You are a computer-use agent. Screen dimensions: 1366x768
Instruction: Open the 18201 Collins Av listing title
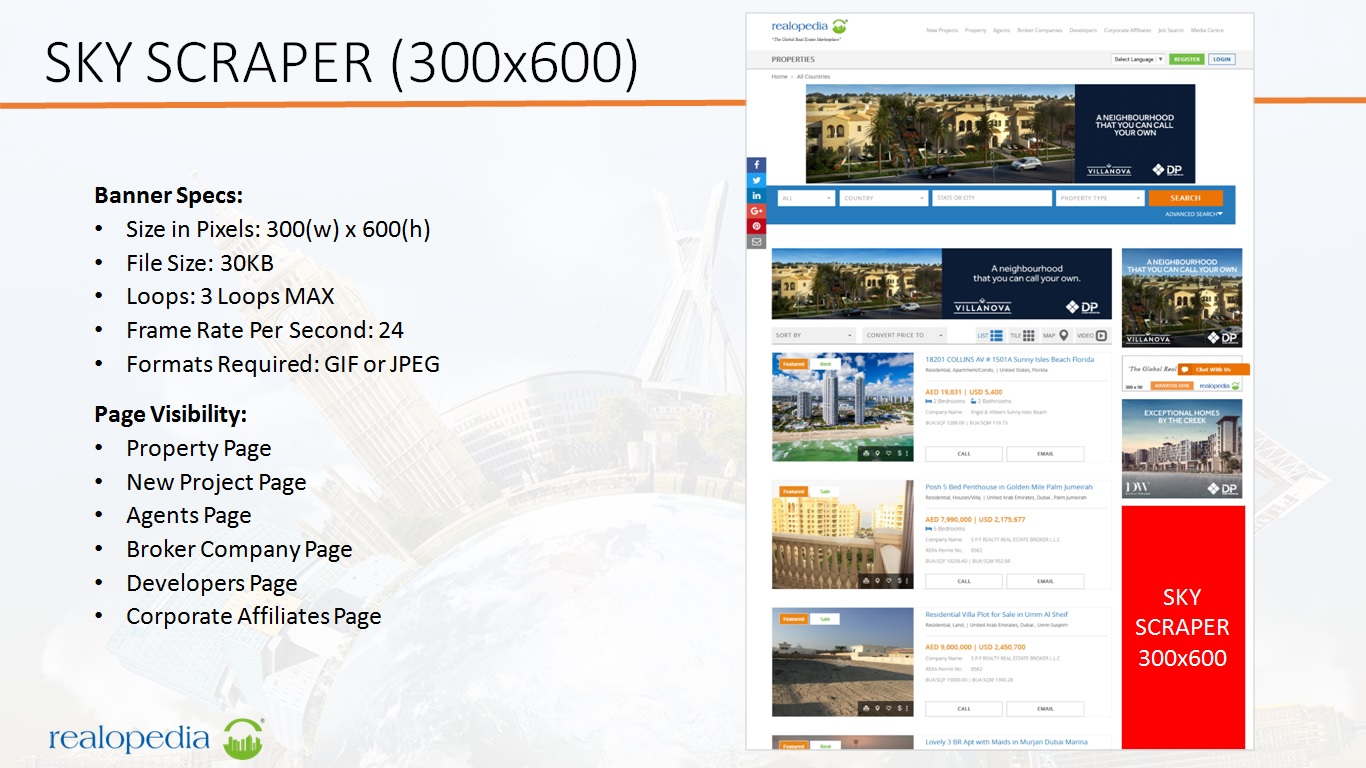click(1009, 359)
